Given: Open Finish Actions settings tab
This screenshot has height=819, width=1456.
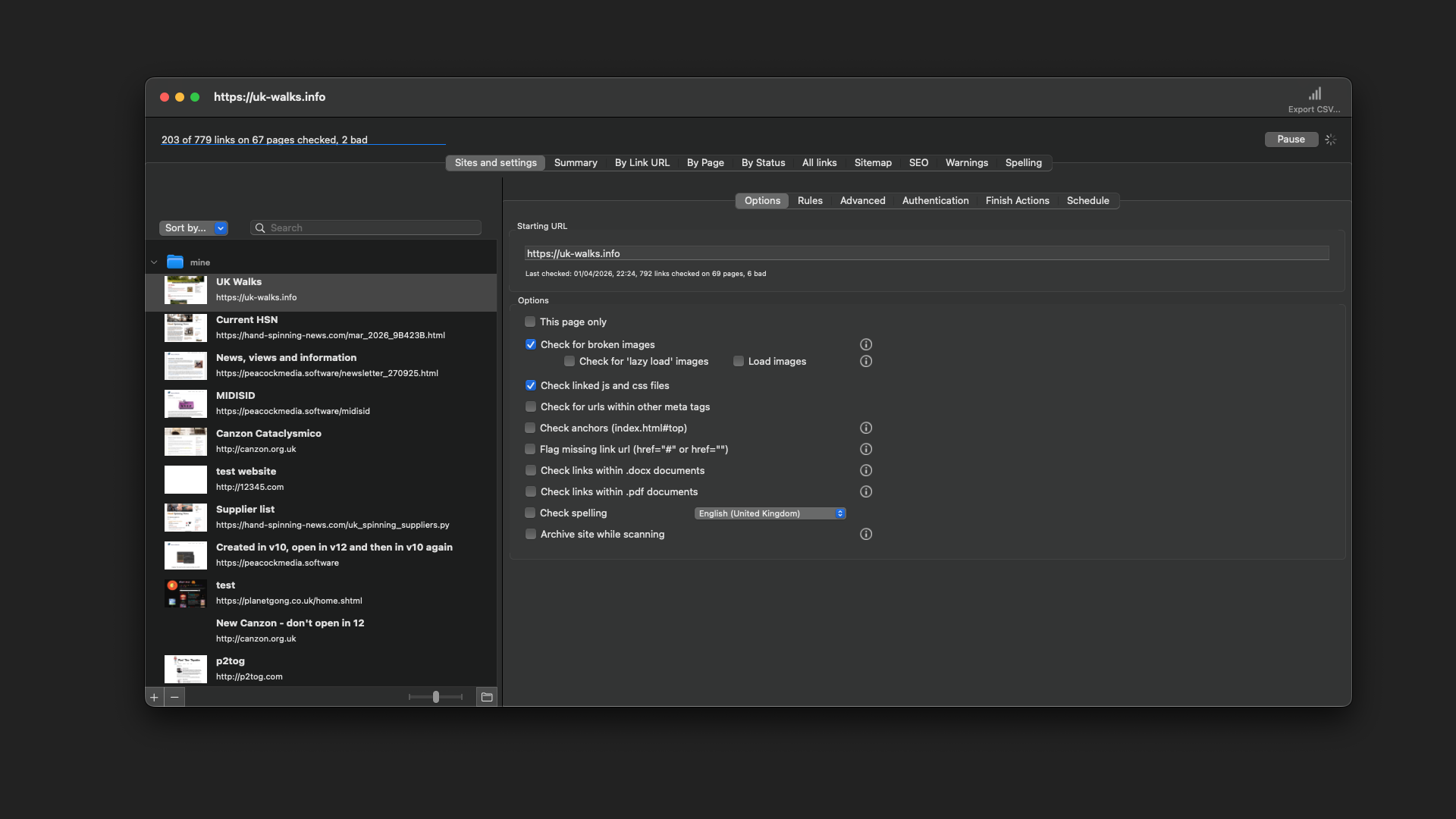Looking at the screenshot, I should (1017, 200).
